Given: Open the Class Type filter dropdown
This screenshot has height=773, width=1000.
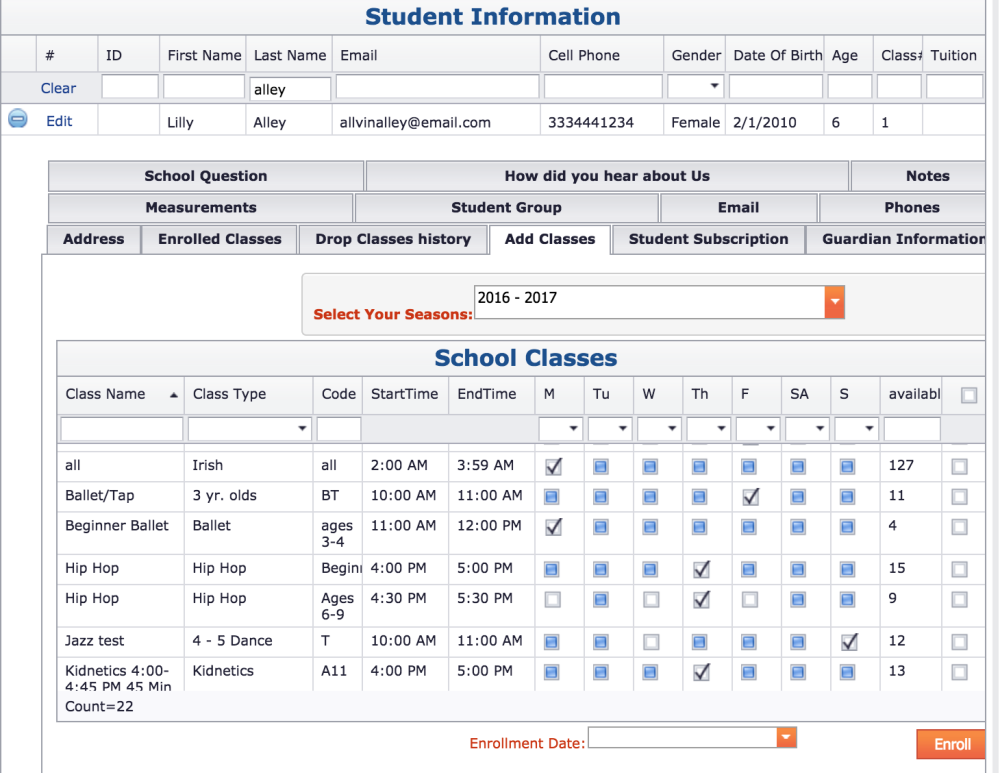Looking at the screenshot, I should 302,429.
